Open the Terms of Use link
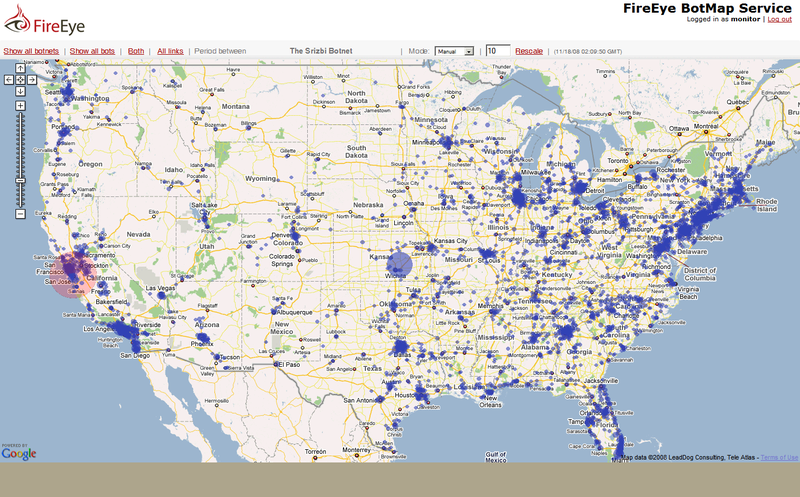This screenshot has height=497, width=800. (x=779, y=457)
